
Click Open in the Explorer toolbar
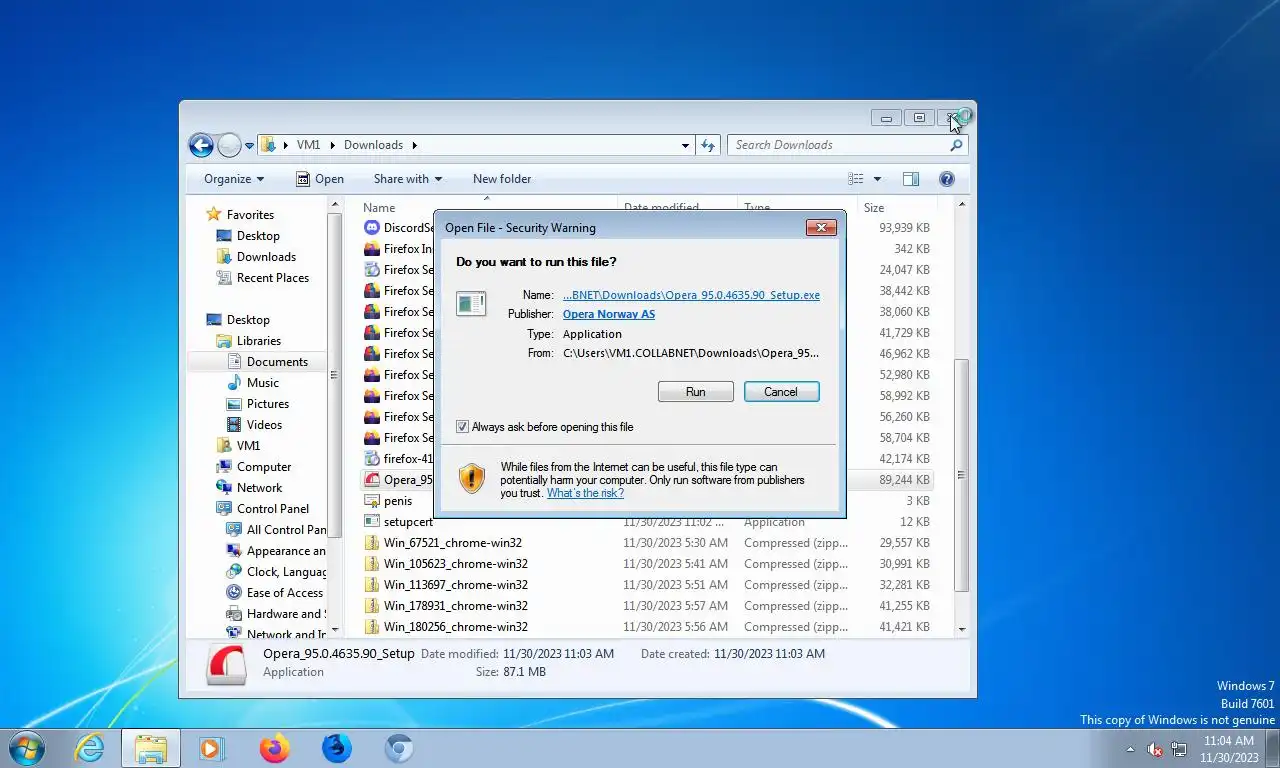[320, 179]
